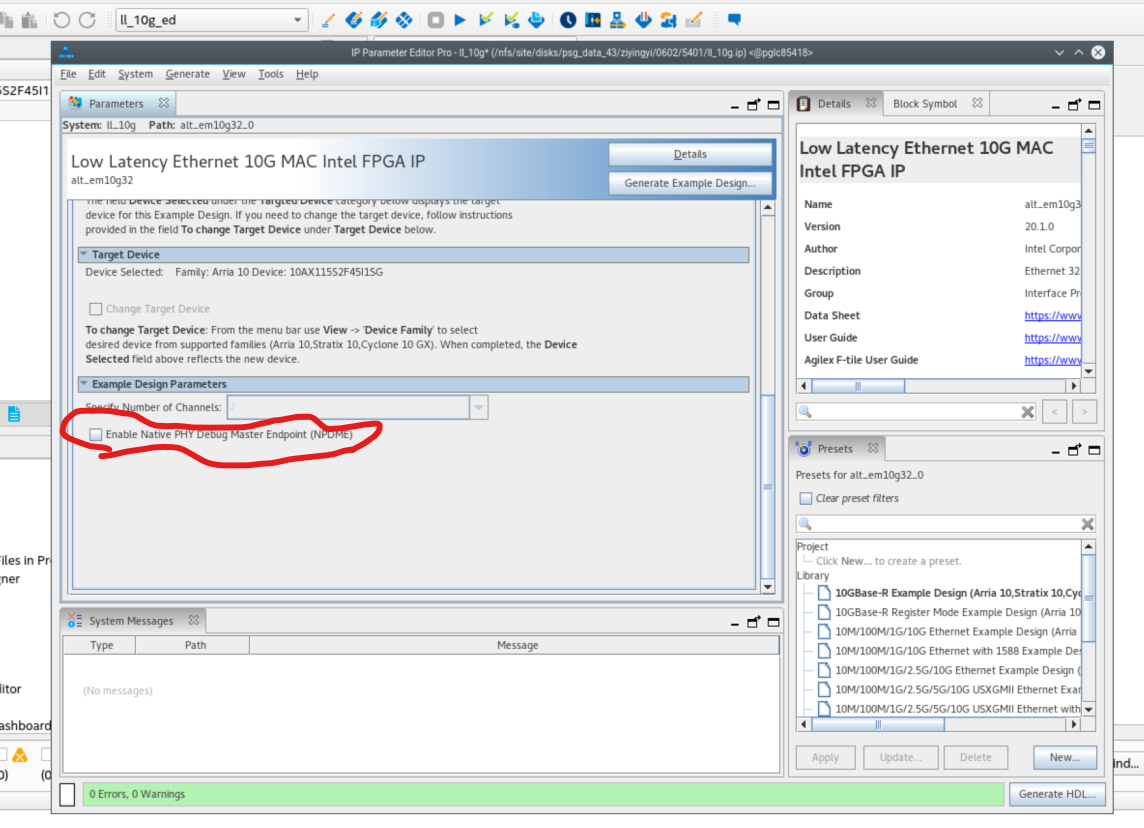Open the Timing Analyzer clock icon
1144x828 pixels.
click(568, 20)
